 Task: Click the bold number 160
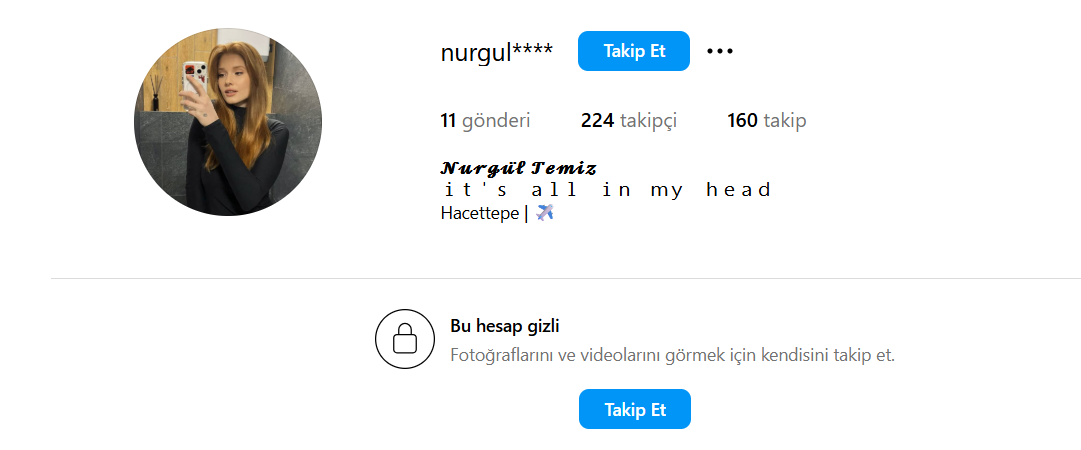(x=742, y=121)
